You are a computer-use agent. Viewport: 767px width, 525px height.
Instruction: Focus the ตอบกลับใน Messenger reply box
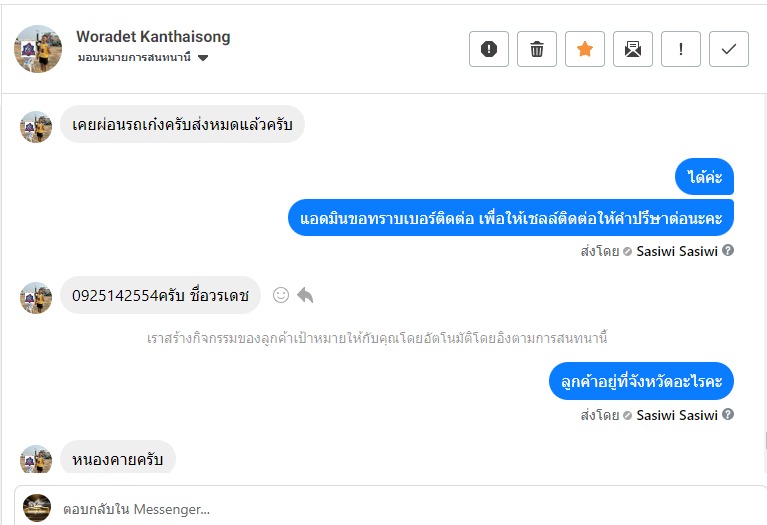point(400,509)
